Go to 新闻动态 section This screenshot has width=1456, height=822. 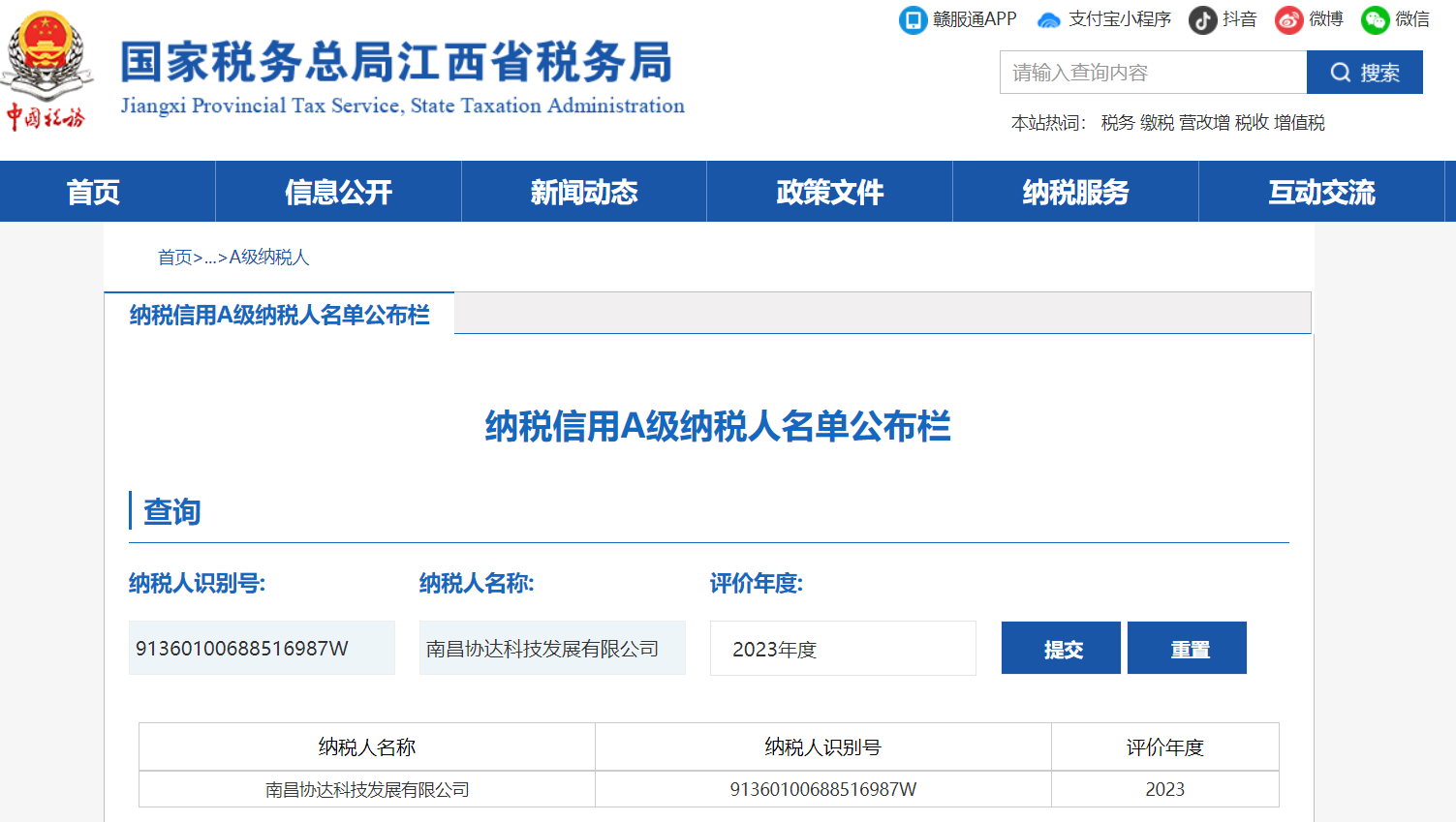pos(584,192)
